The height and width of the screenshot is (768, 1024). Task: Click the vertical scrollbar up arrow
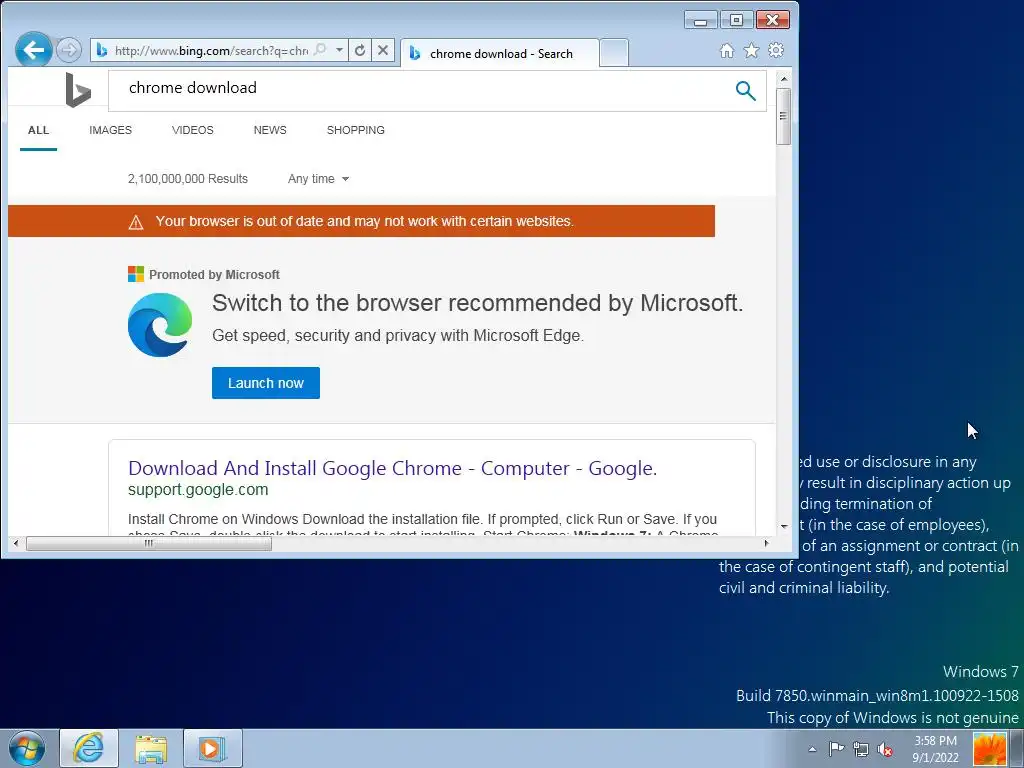[x=784, y=78]
